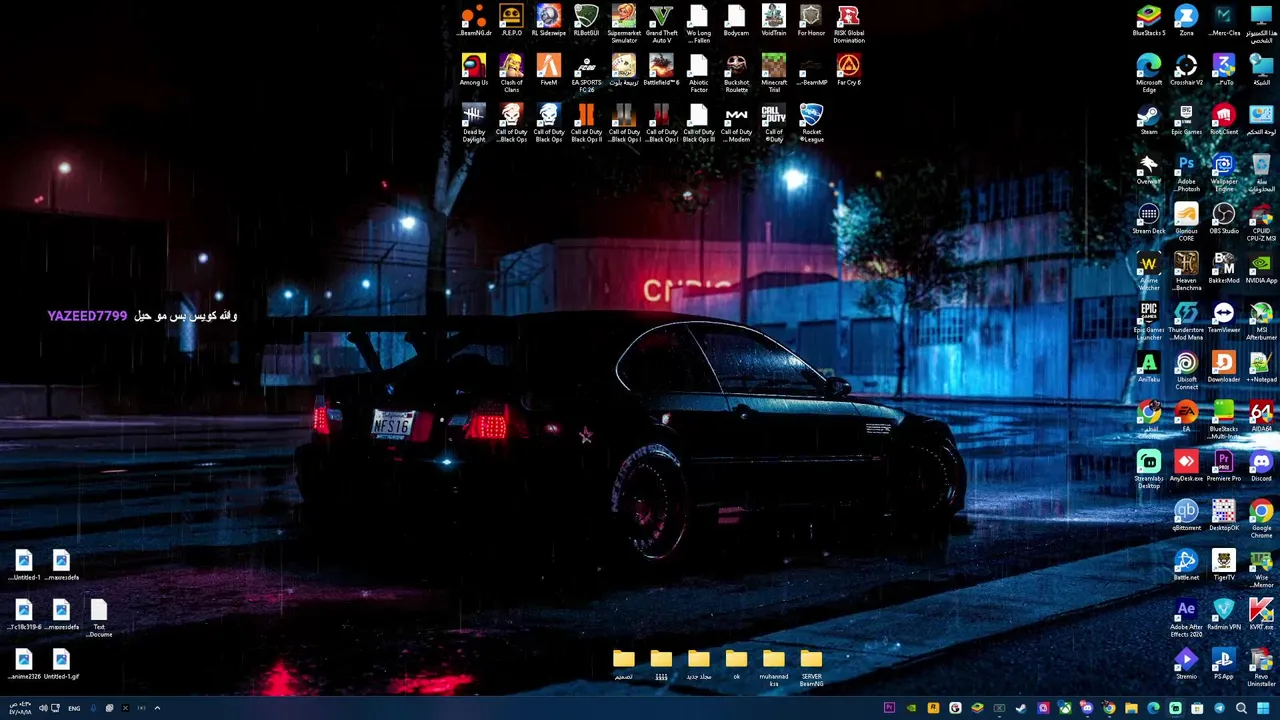This screenshot has width=1280, height=720.
Task: Launch Zona shortcut
Action: pyautogui.click(x=1186, y=21)
